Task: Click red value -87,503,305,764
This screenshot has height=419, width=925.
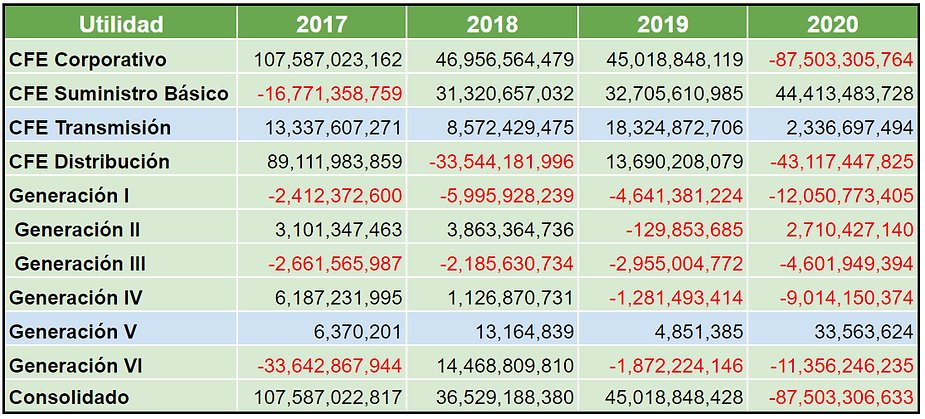Action: (x=842, y=60)
